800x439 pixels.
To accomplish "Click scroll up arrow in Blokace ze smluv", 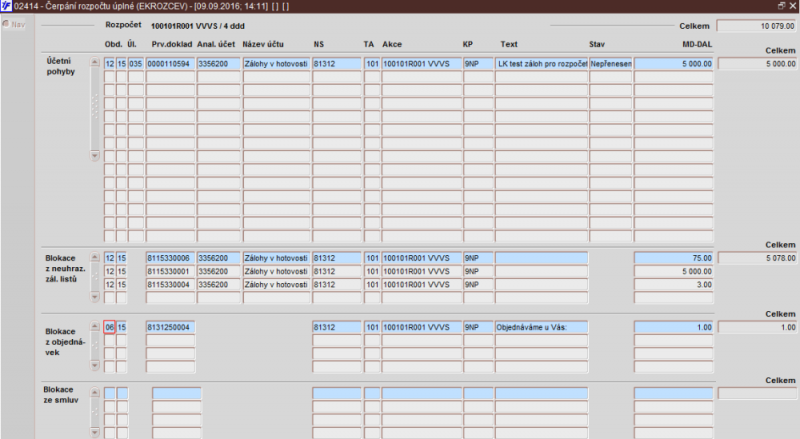I will 94,393.
